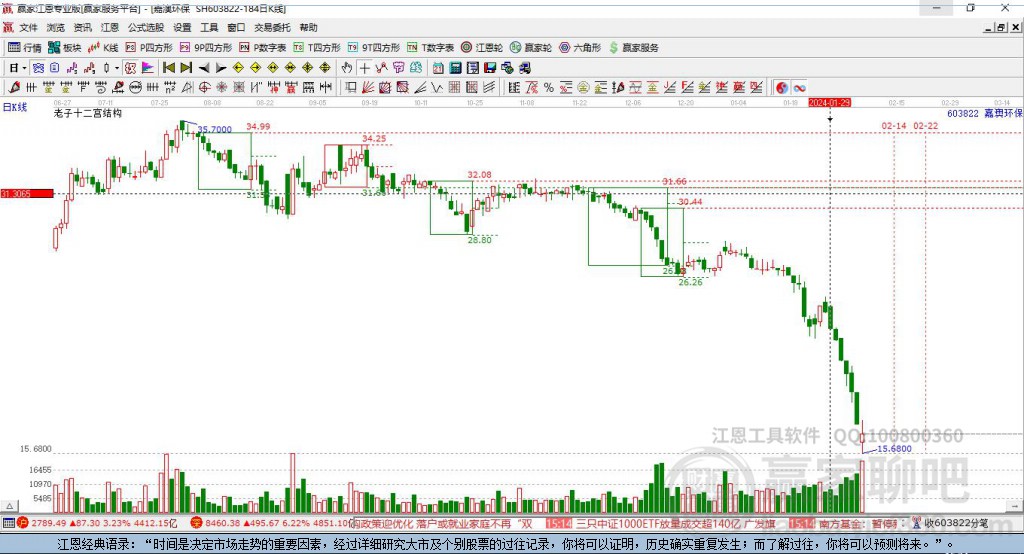Jump to first bar icon

168,68
